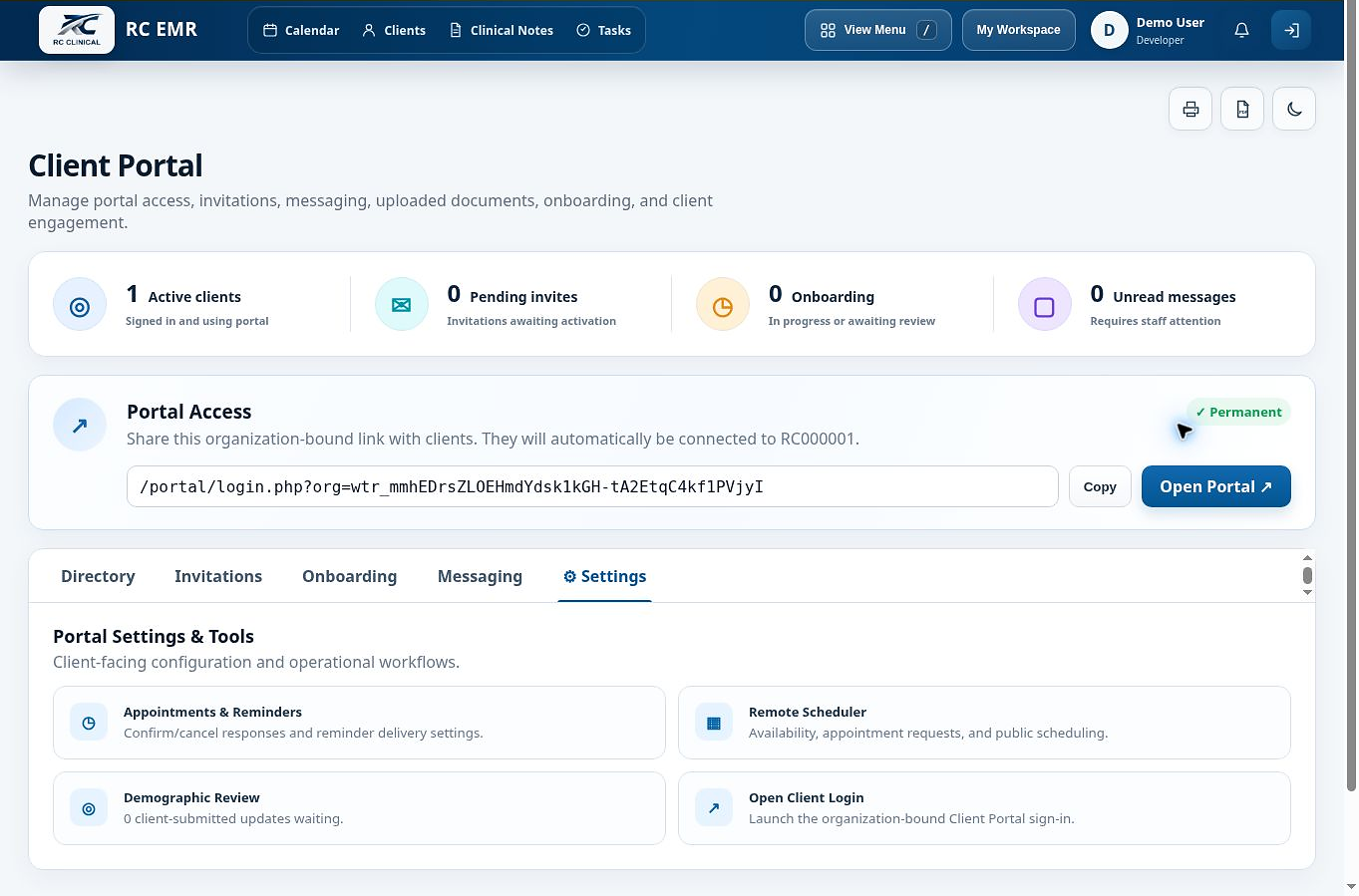Open the Tasks menu item
1359x896 pixels.
603,30
